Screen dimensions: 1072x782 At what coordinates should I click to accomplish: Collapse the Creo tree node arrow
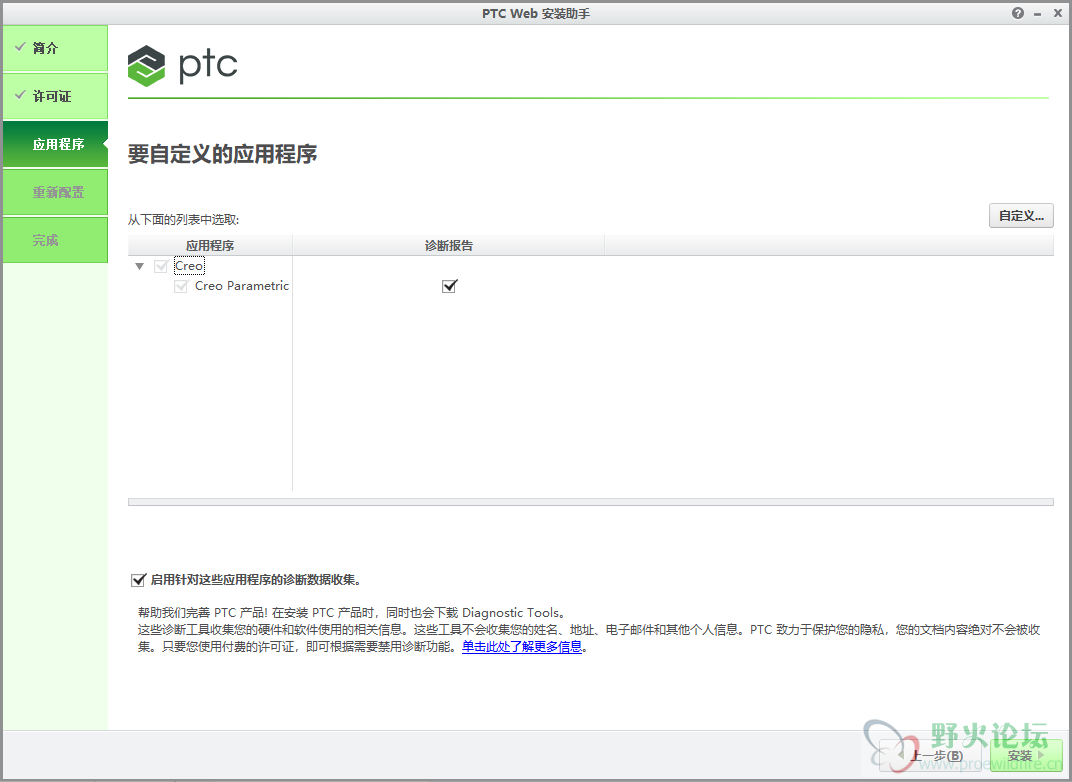pos(139,266)
